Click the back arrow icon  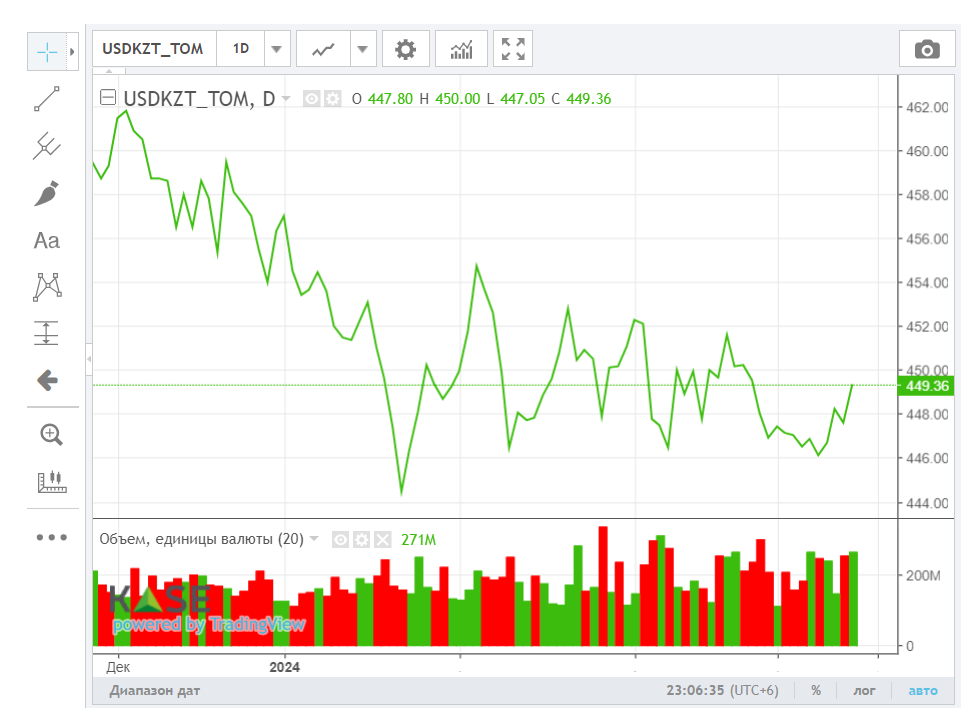47,380
